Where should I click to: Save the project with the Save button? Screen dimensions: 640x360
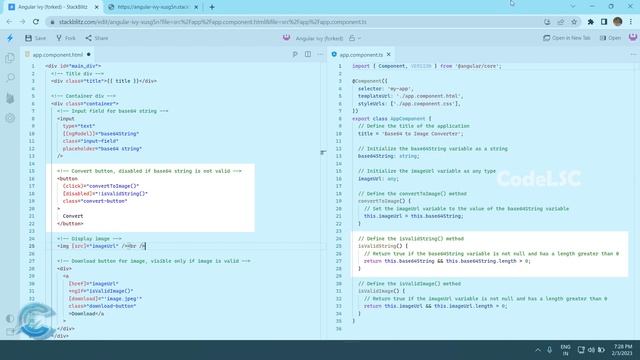pyautogui.click(x=35, y=38)
